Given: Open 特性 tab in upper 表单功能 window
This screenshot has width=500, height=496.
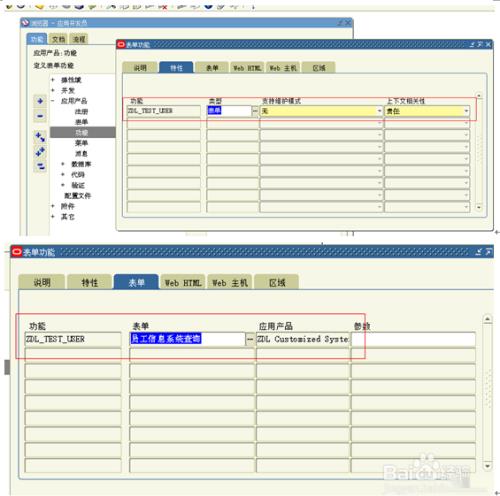Looking at the screenshot, I should [176, 68].
